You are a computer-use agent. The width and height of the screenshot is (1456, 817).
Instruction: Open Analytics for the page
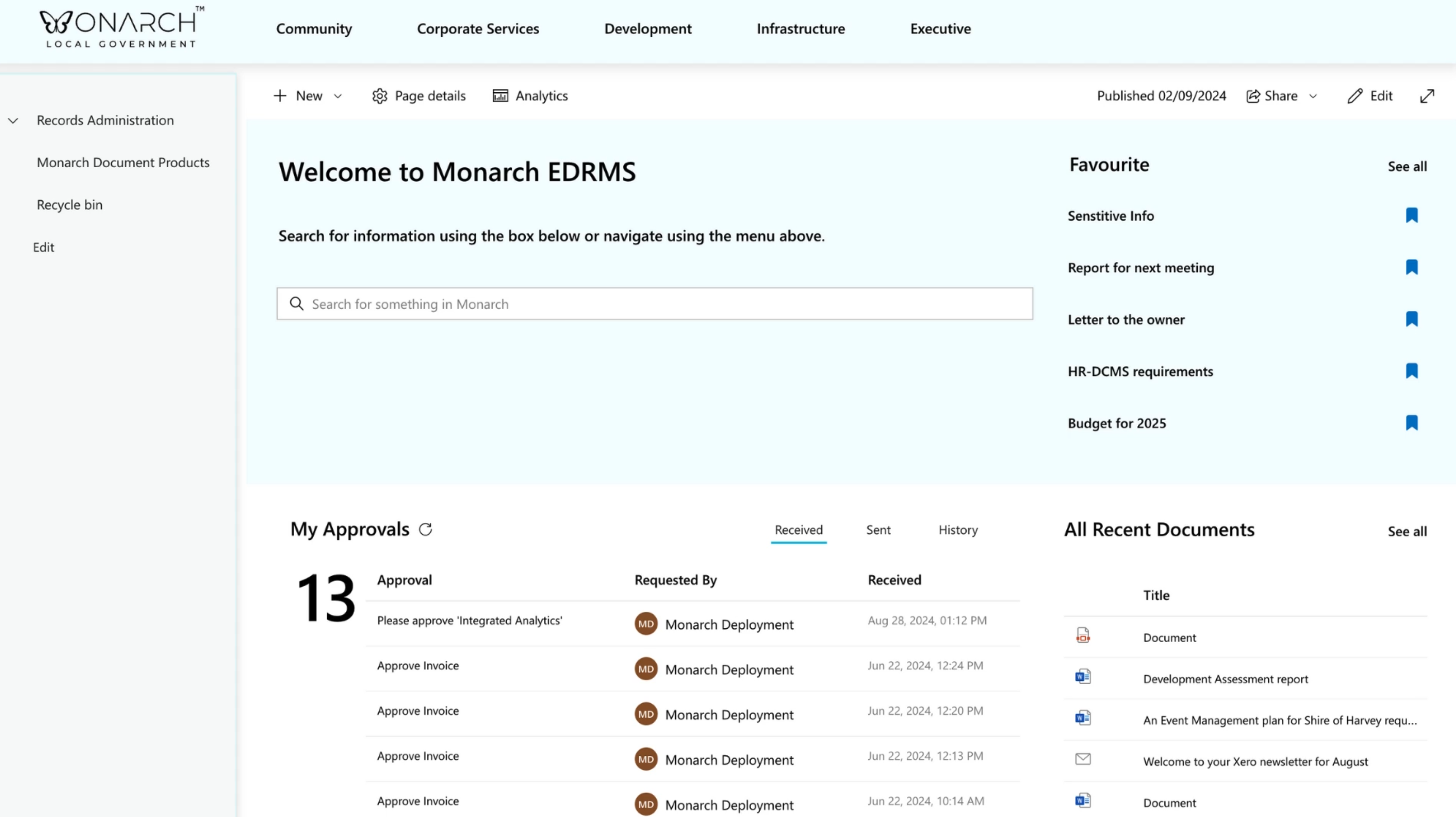[x=530, y=96]
